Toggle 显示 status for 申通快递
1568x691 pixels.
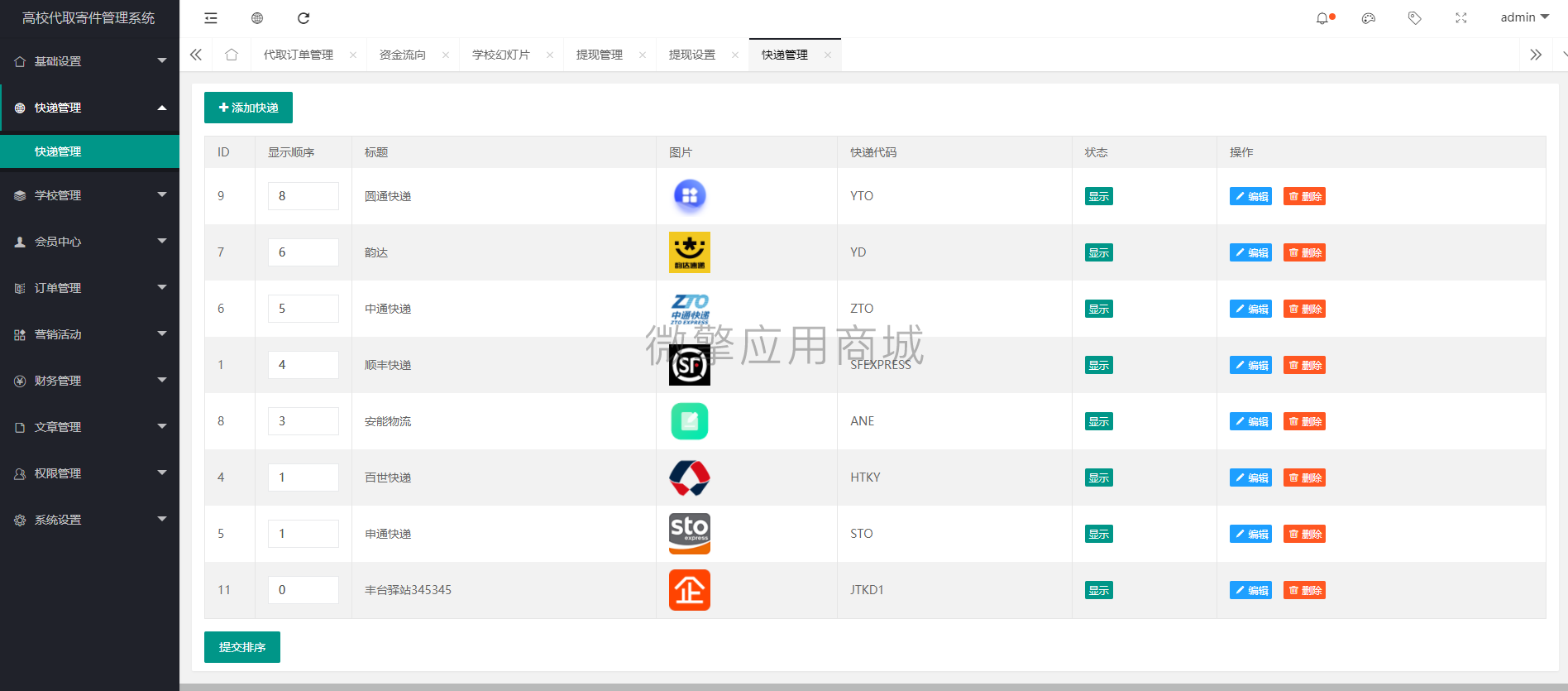pyautogui.click(x=1099, y=534)
